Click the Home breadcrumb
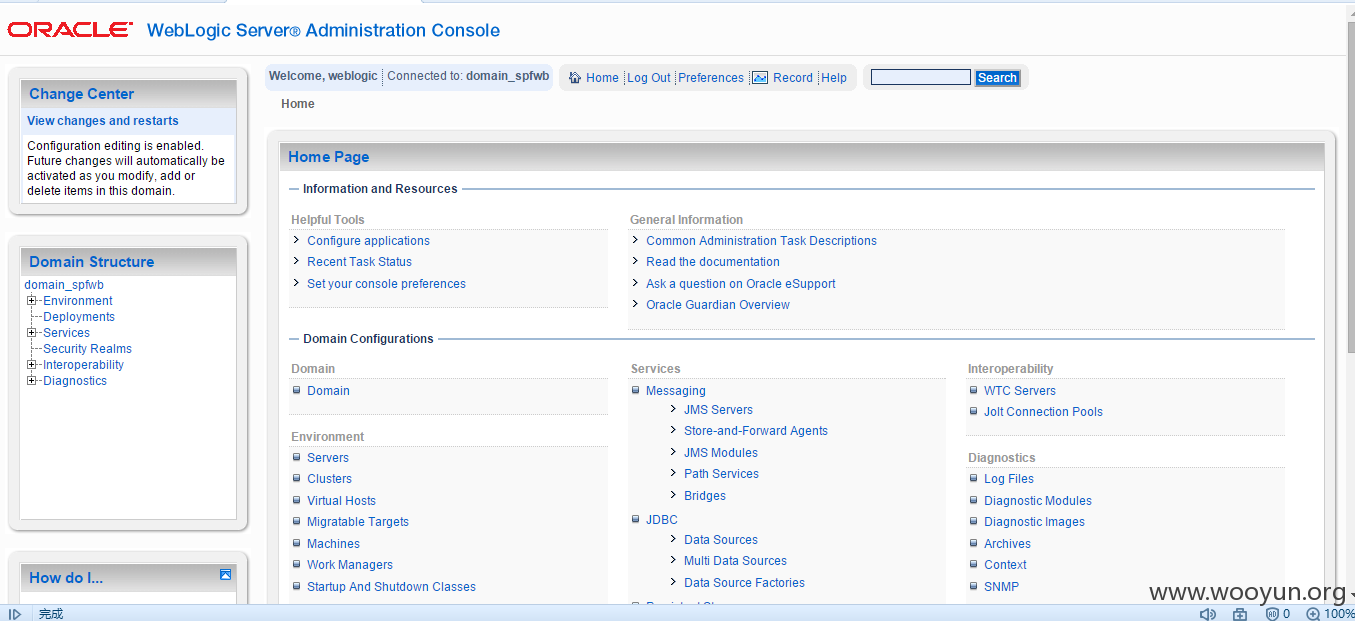 click(x=298, y=104)
